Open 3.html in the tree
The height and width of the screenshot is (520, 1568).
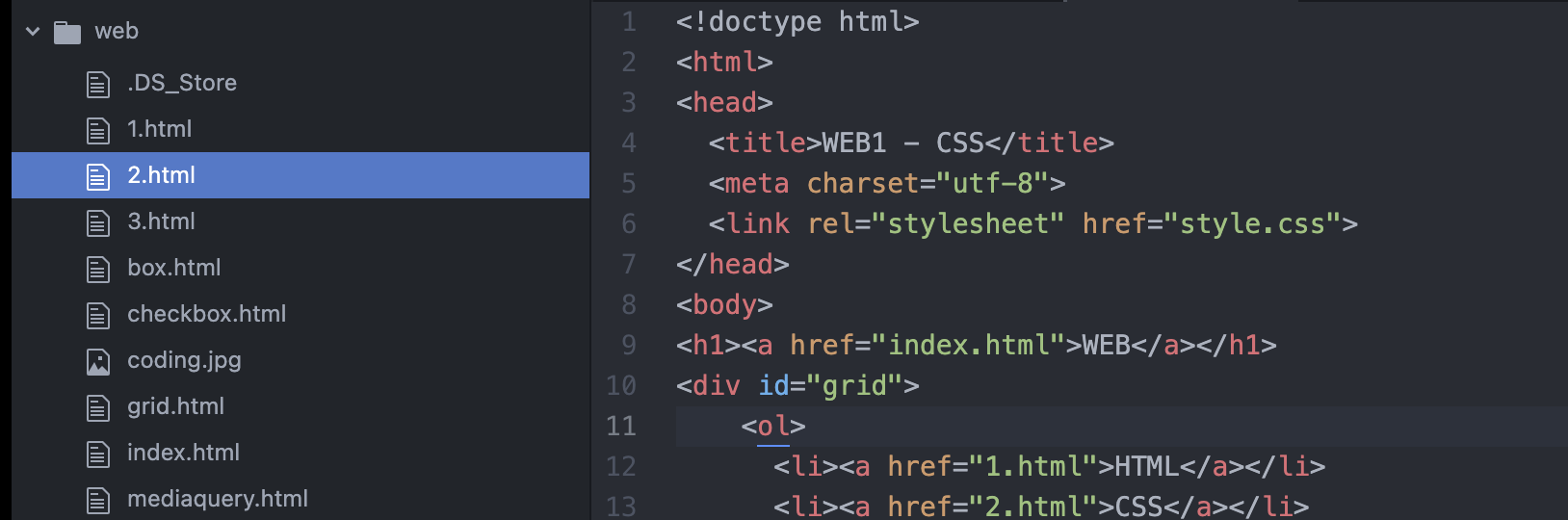tap(162, 221)
